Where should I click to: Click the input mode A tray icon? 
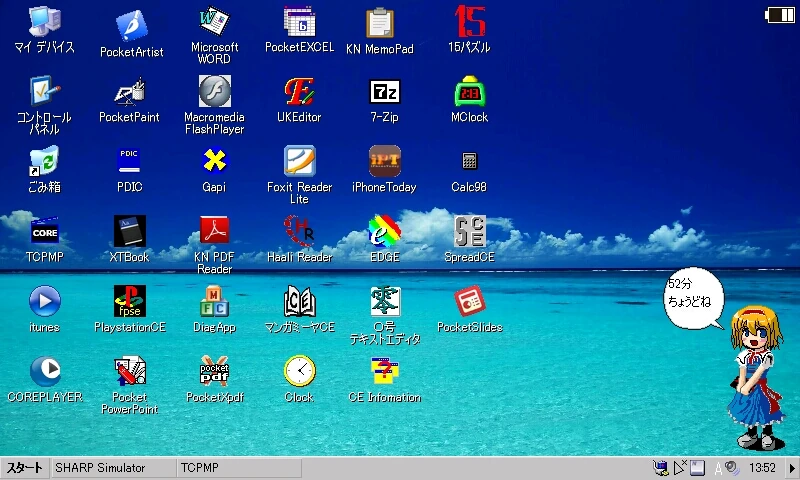coord(718,468)
